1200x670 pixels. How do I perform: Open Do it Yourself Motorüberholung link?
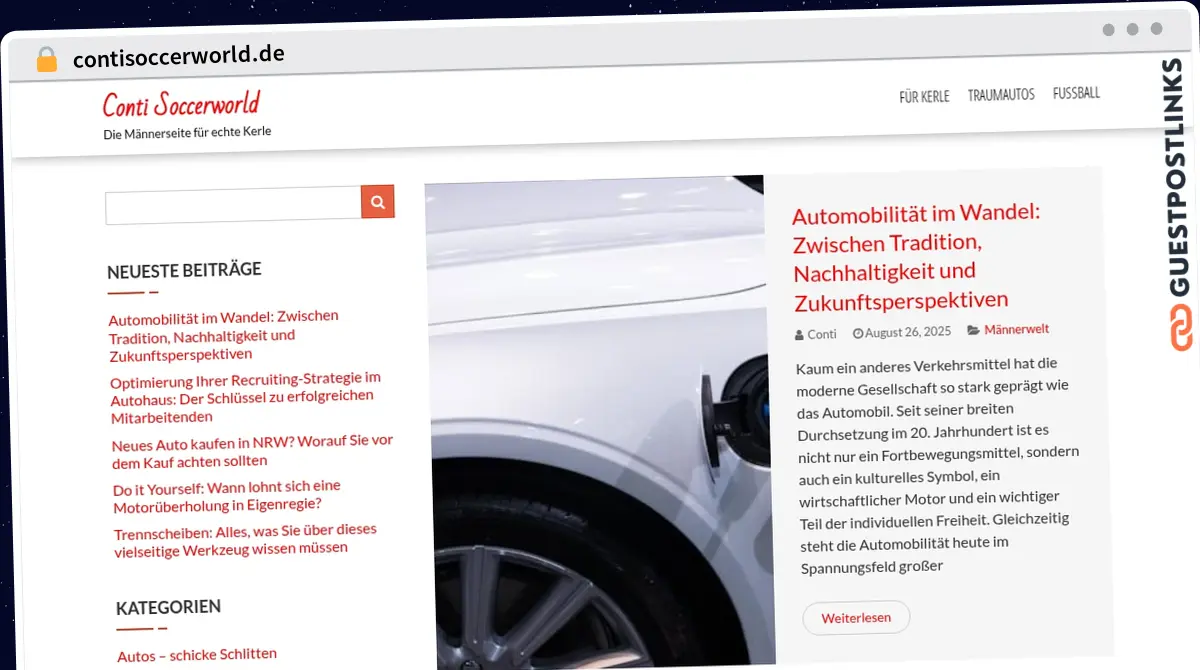click(227, 495)
